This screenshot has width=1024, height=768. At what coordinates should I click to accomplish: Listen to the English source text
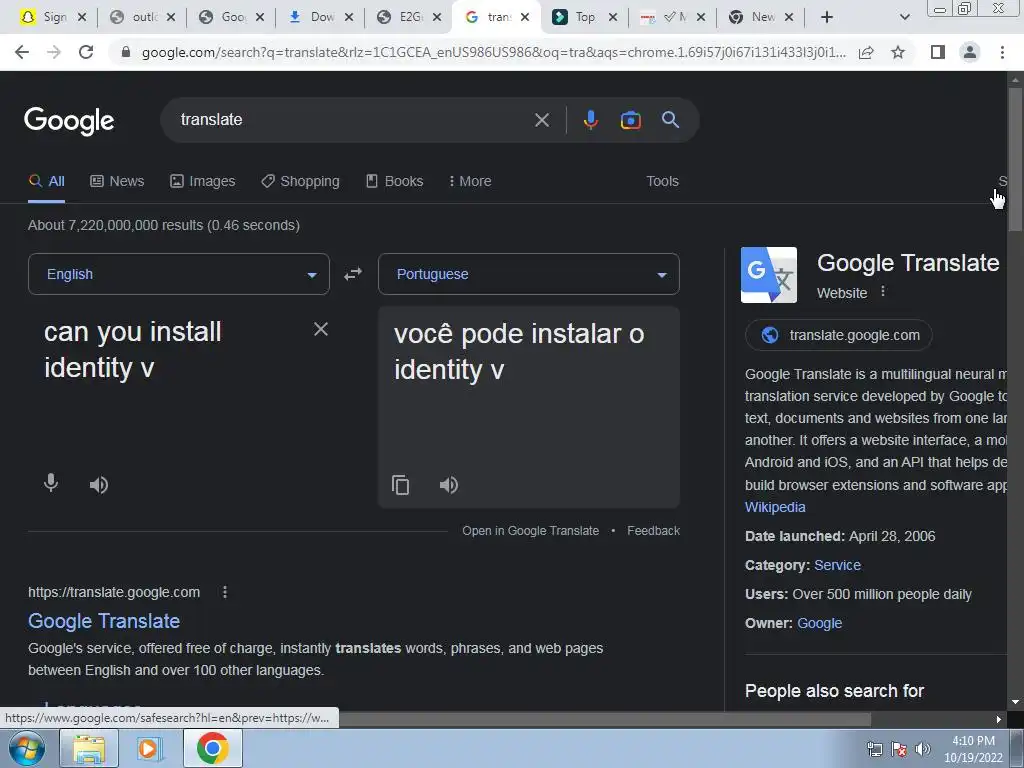99,485
